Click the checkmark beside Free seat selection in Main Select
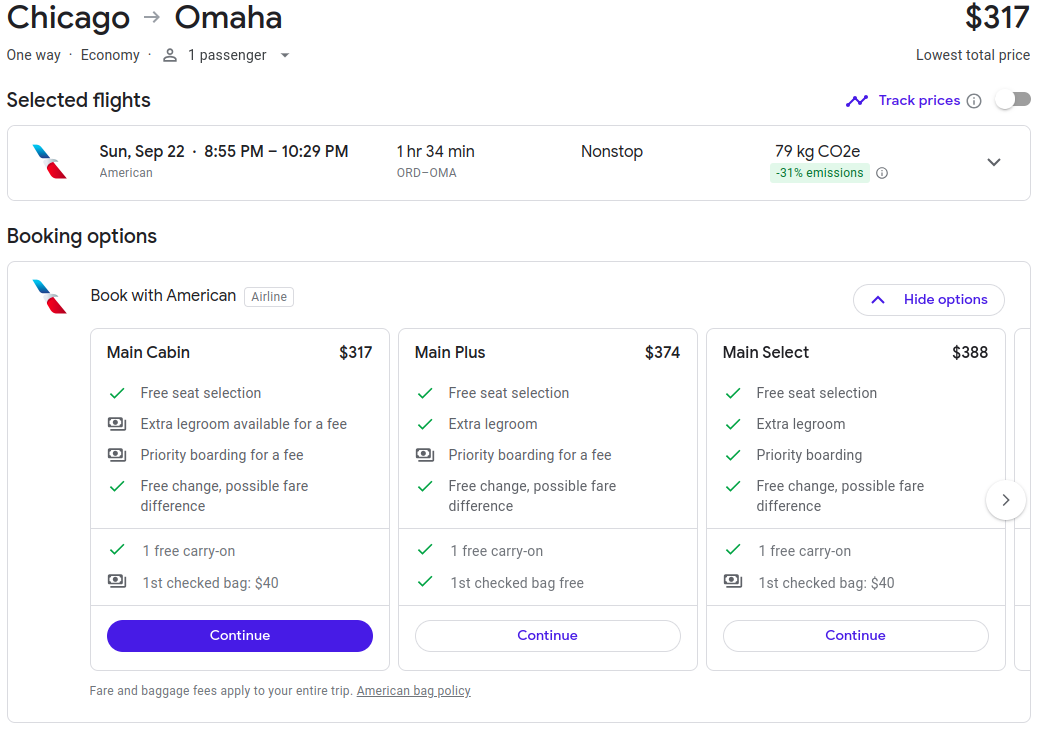Screen dimensions: 1038x730 [x=733, y=393]
